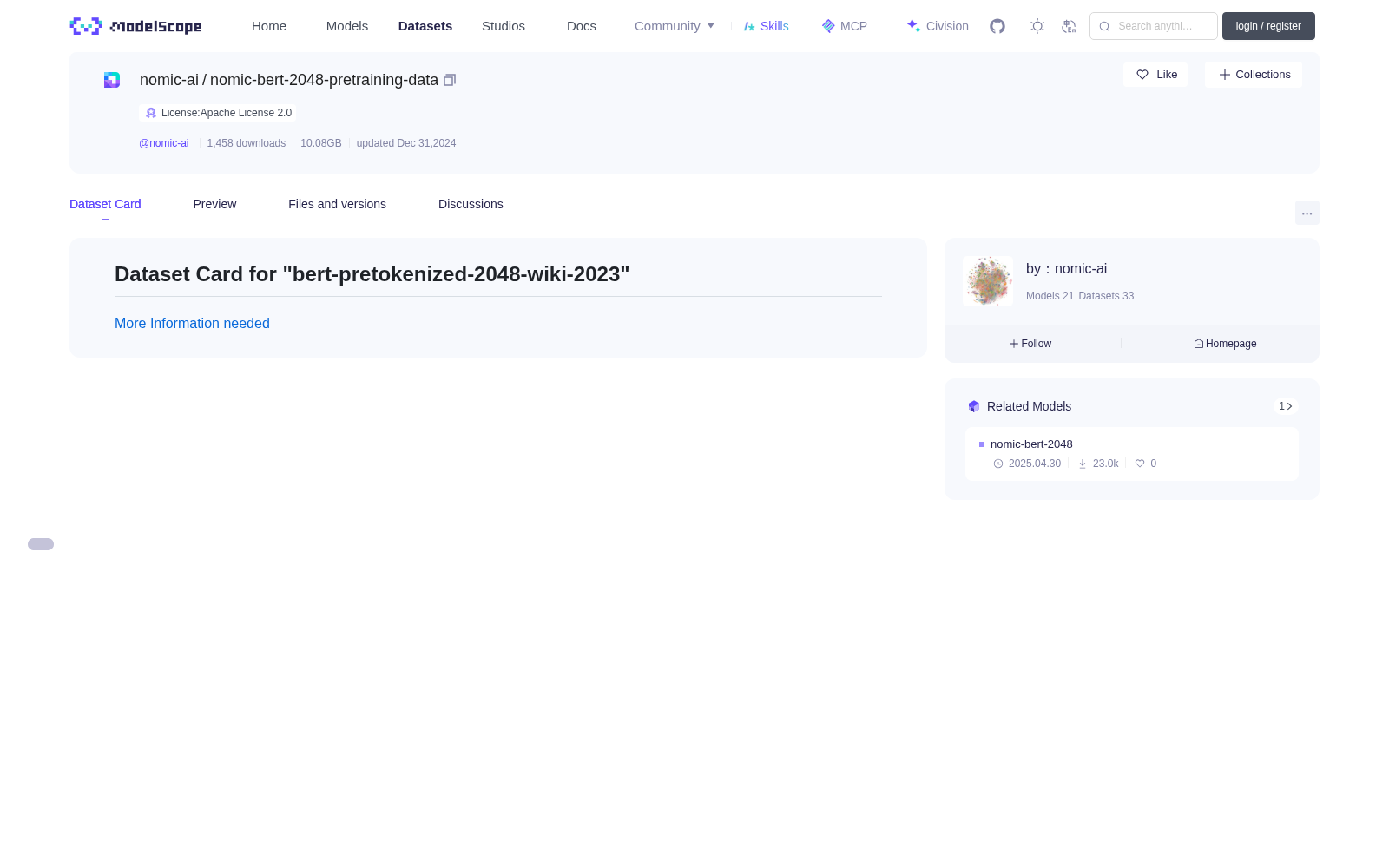The height and width of the screenshot is (868, 1389).
Task: Add dataset to Collections
Action: [1254, 75]
